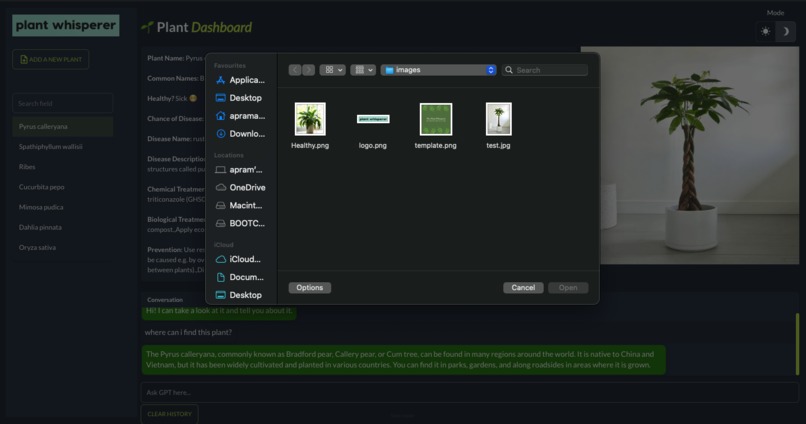Viewport: 806px width, 424px height.
Task: Go forward with the right chevron button
Action: (308, 70)
